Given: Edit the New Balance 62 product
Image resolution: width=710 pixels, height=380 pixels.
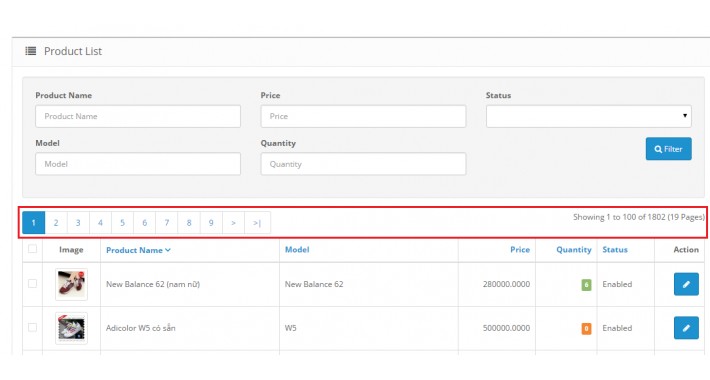Looking at the screenshot, I should pyautogui.click(x=686, y=284).
